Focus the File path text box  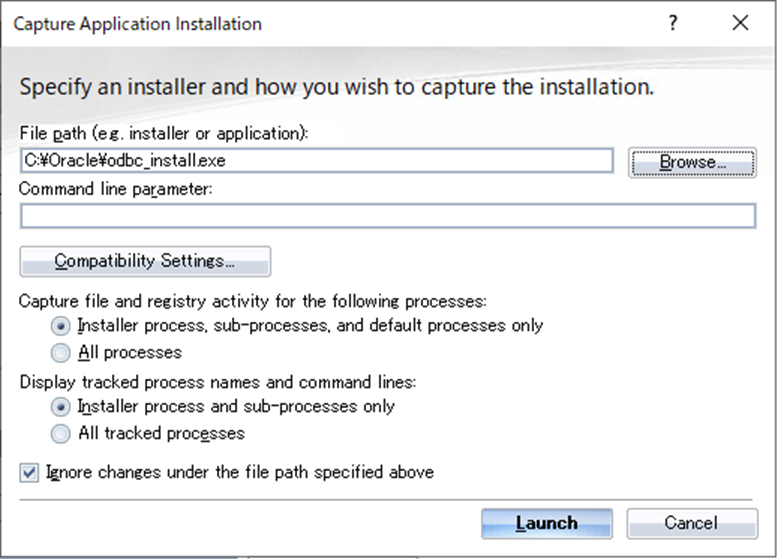[316, 160]
